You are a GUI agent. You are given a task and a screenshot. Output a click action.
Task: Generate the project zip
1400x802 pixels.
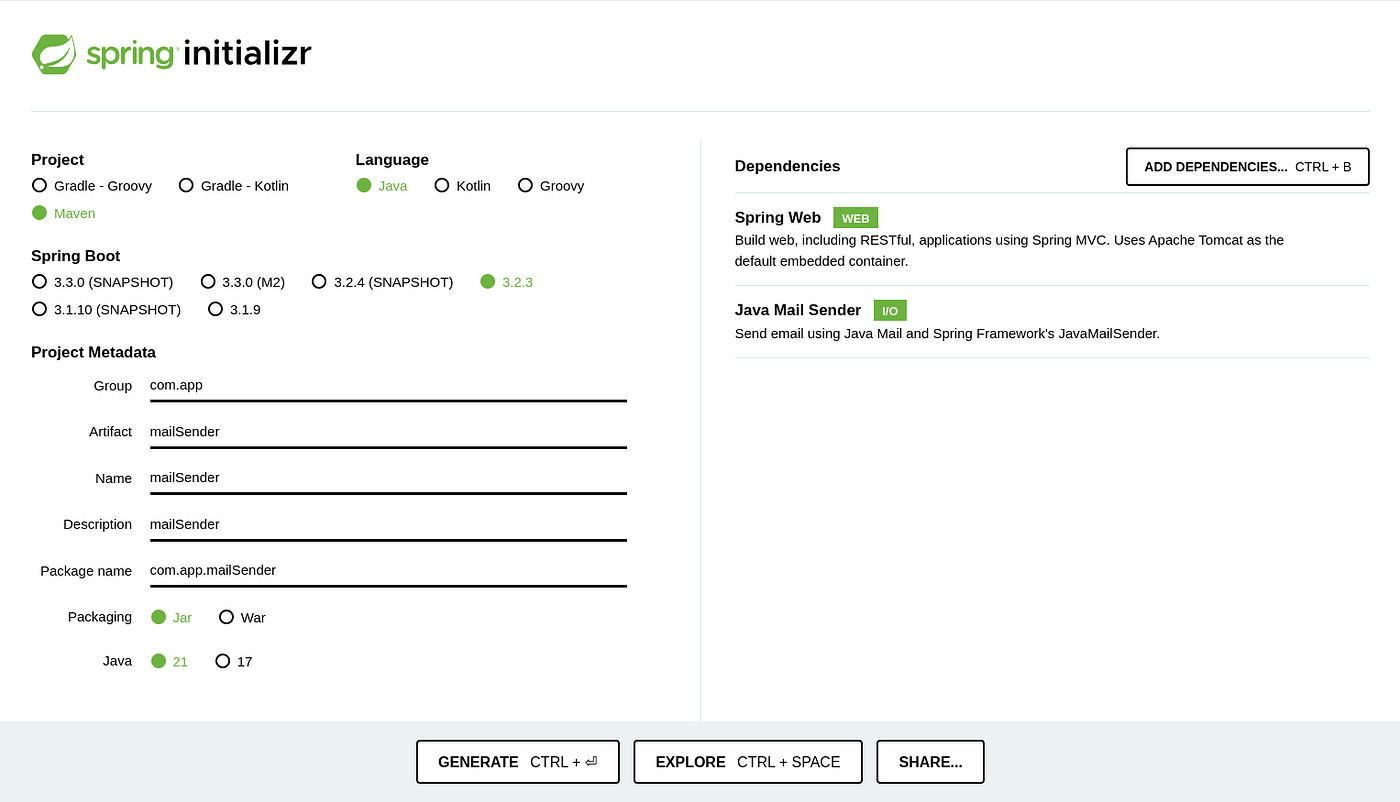click(x=518, y=762)
